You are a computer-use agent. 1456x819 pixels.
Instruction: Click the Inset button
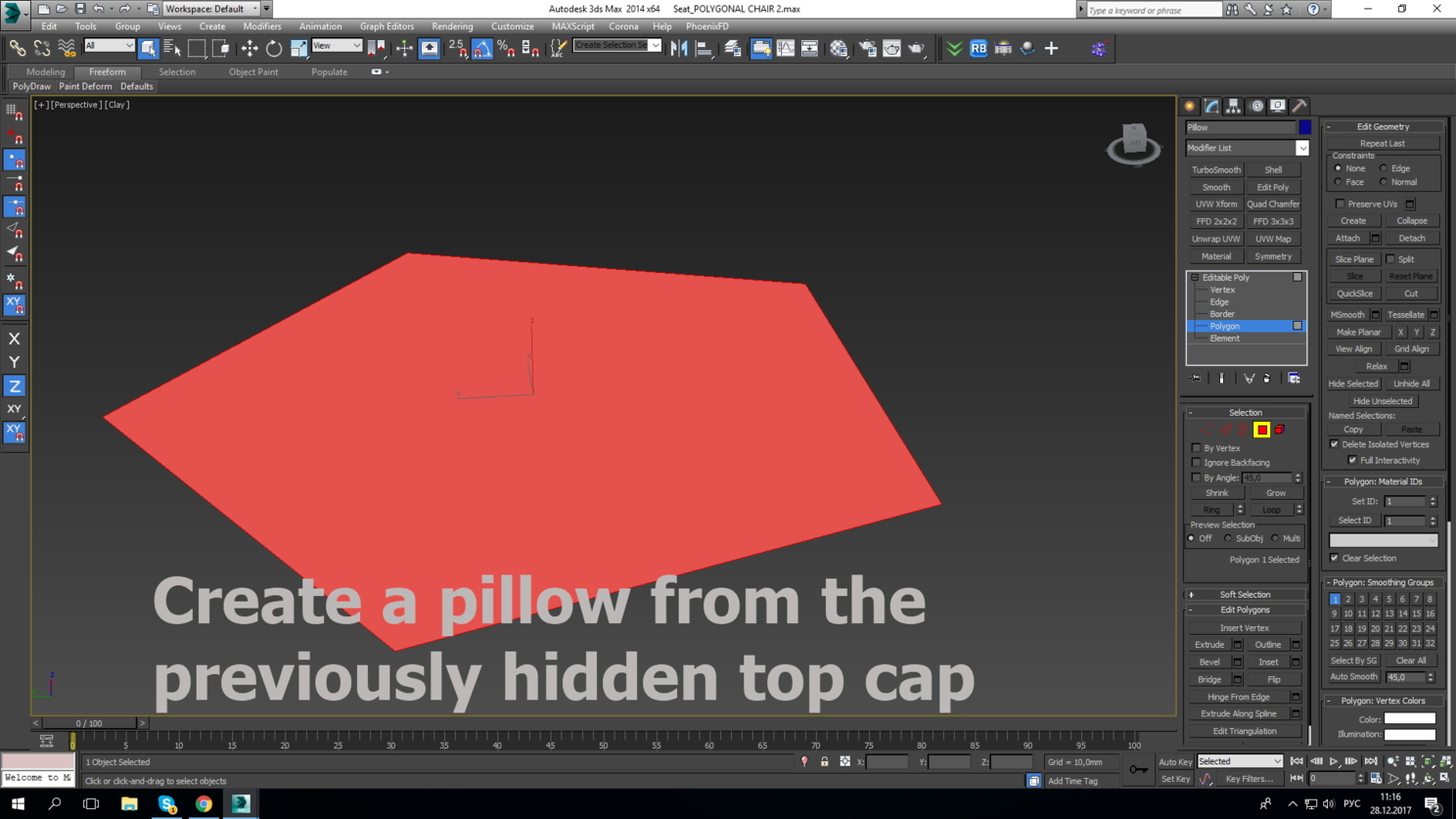pos(1268,662)
